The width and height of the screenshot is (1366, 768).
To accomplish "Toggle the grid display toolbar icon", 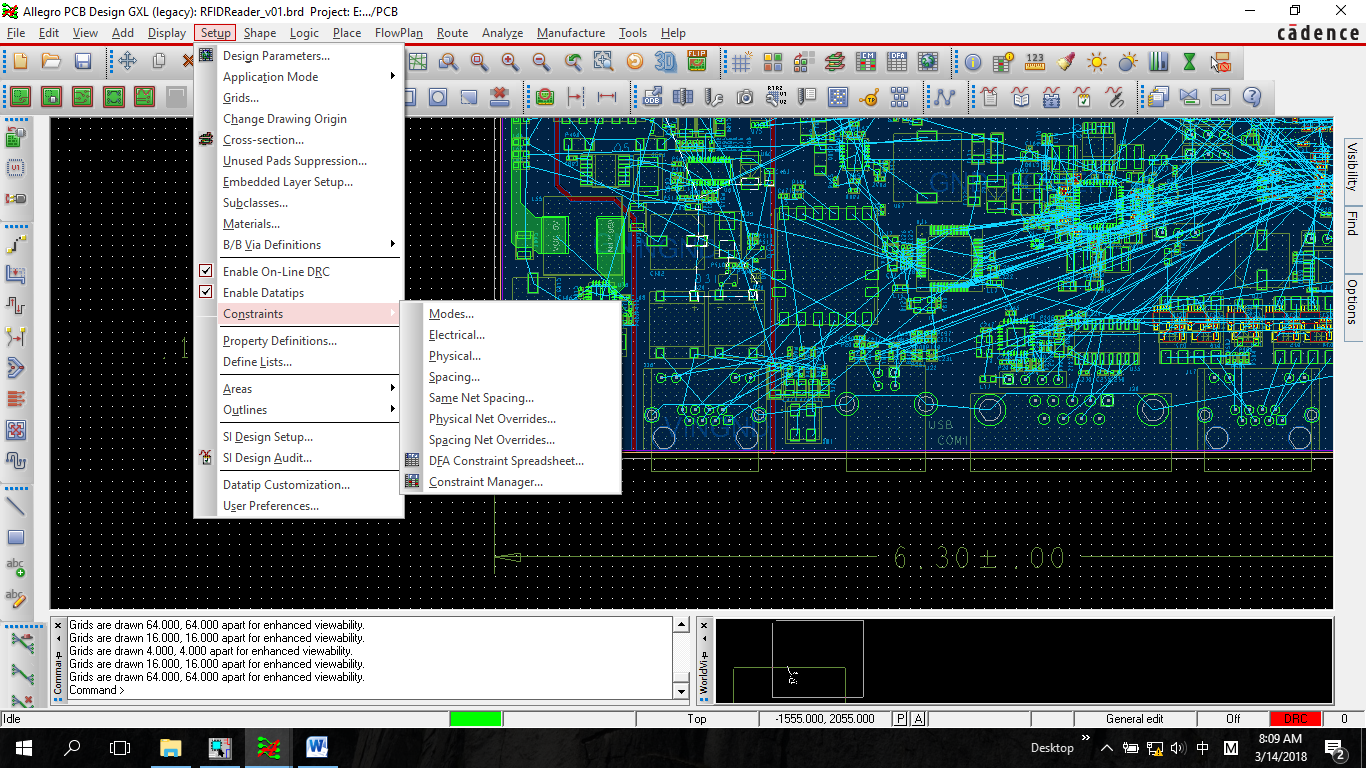I will click(x=741, y=62).
